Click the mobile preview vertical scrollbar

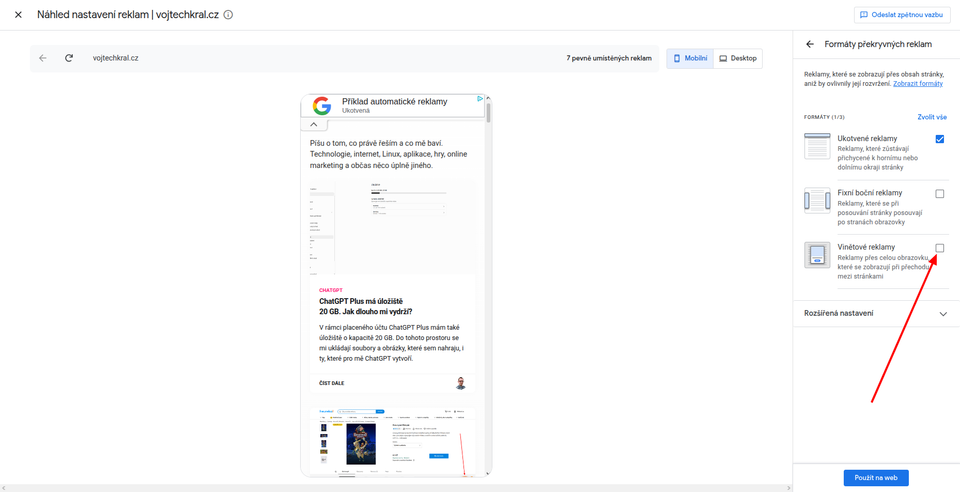tap(488, 113)
